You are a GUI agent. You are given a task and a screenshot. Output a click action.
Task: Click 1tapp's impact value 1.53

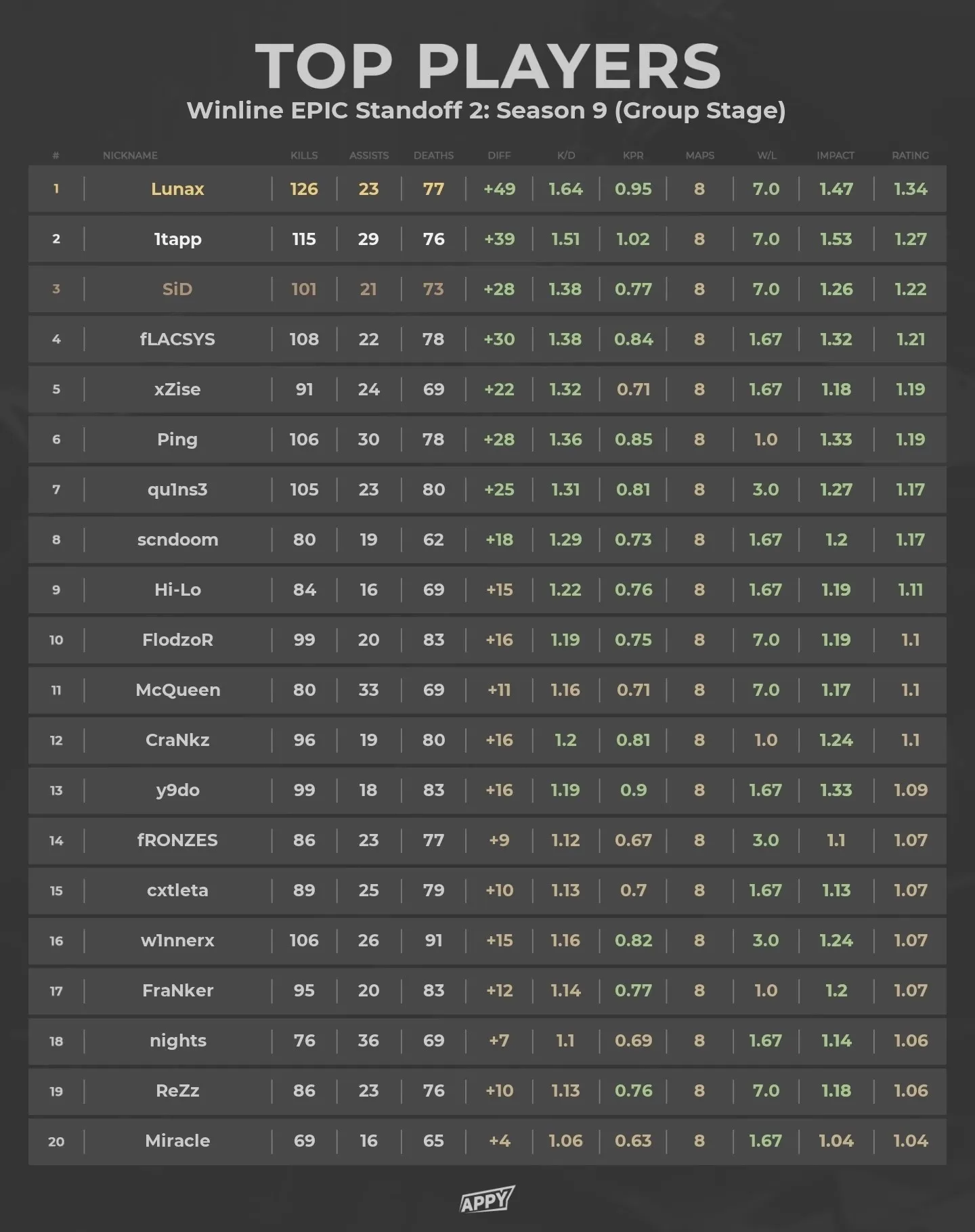(836, 239)
